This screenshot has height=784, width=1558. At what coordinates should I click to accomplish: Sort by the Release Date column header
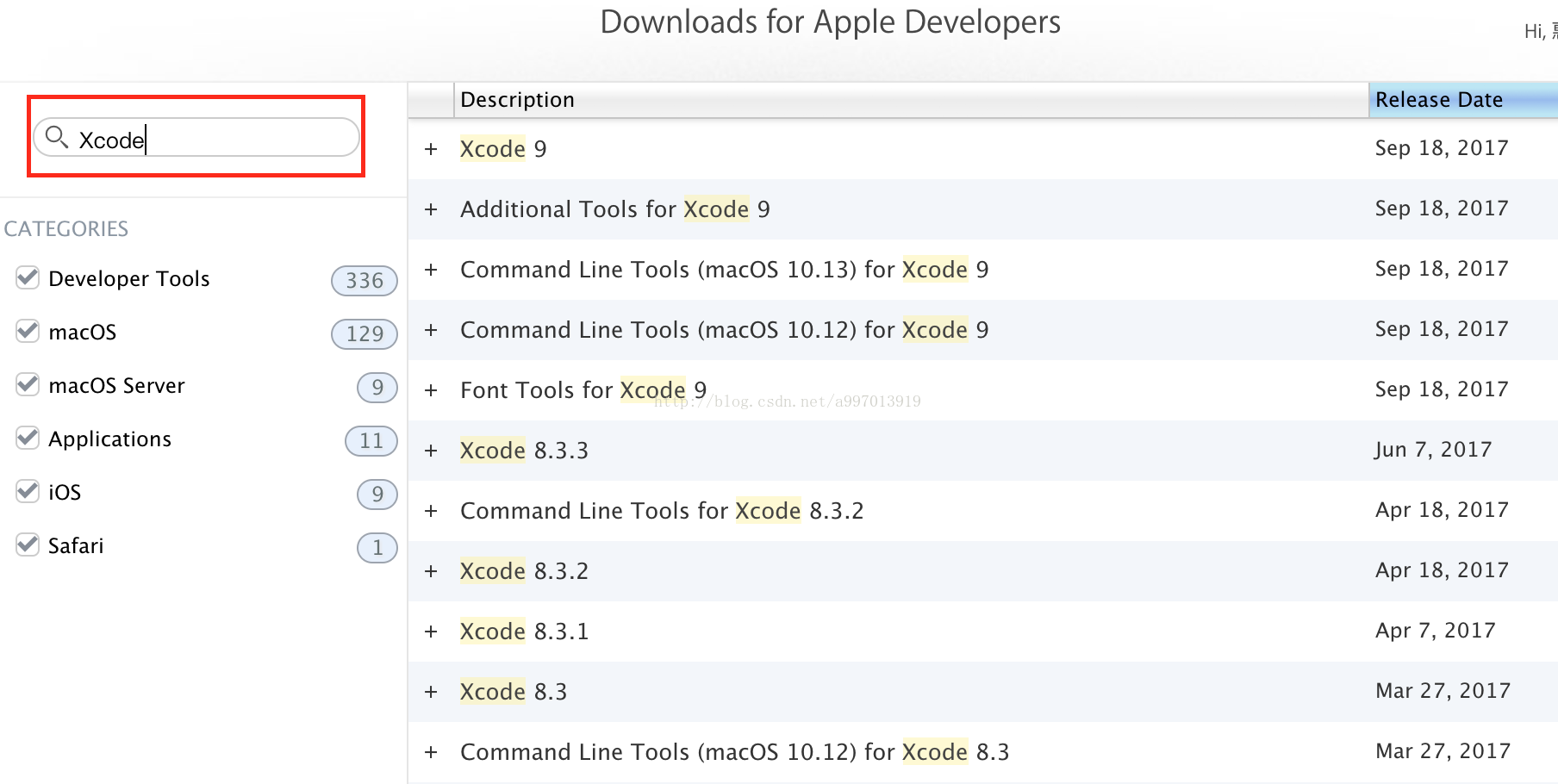pos(1463,100)
